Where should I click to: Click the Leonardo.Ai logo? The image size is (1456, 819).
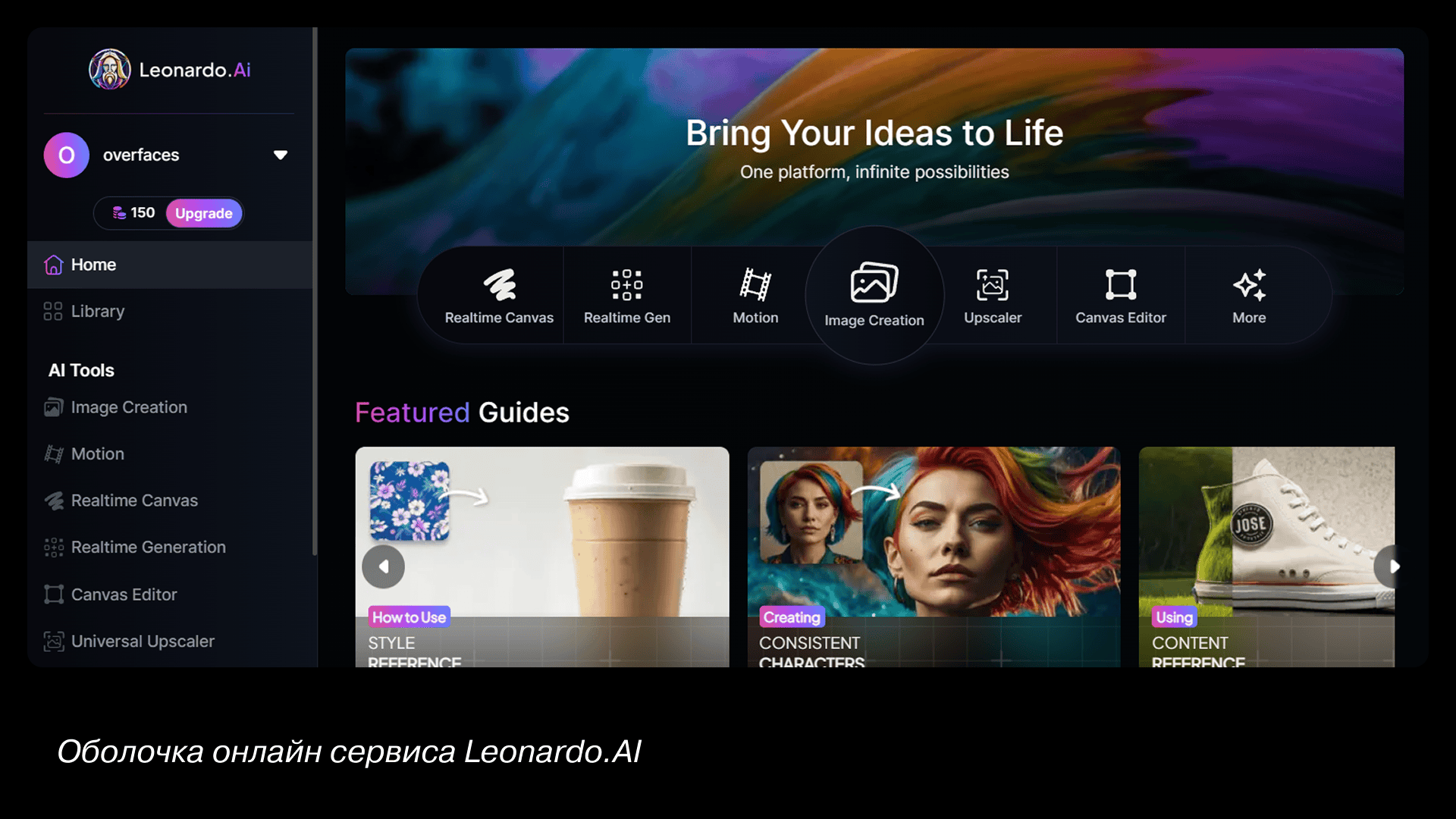[x=170, y=70]
